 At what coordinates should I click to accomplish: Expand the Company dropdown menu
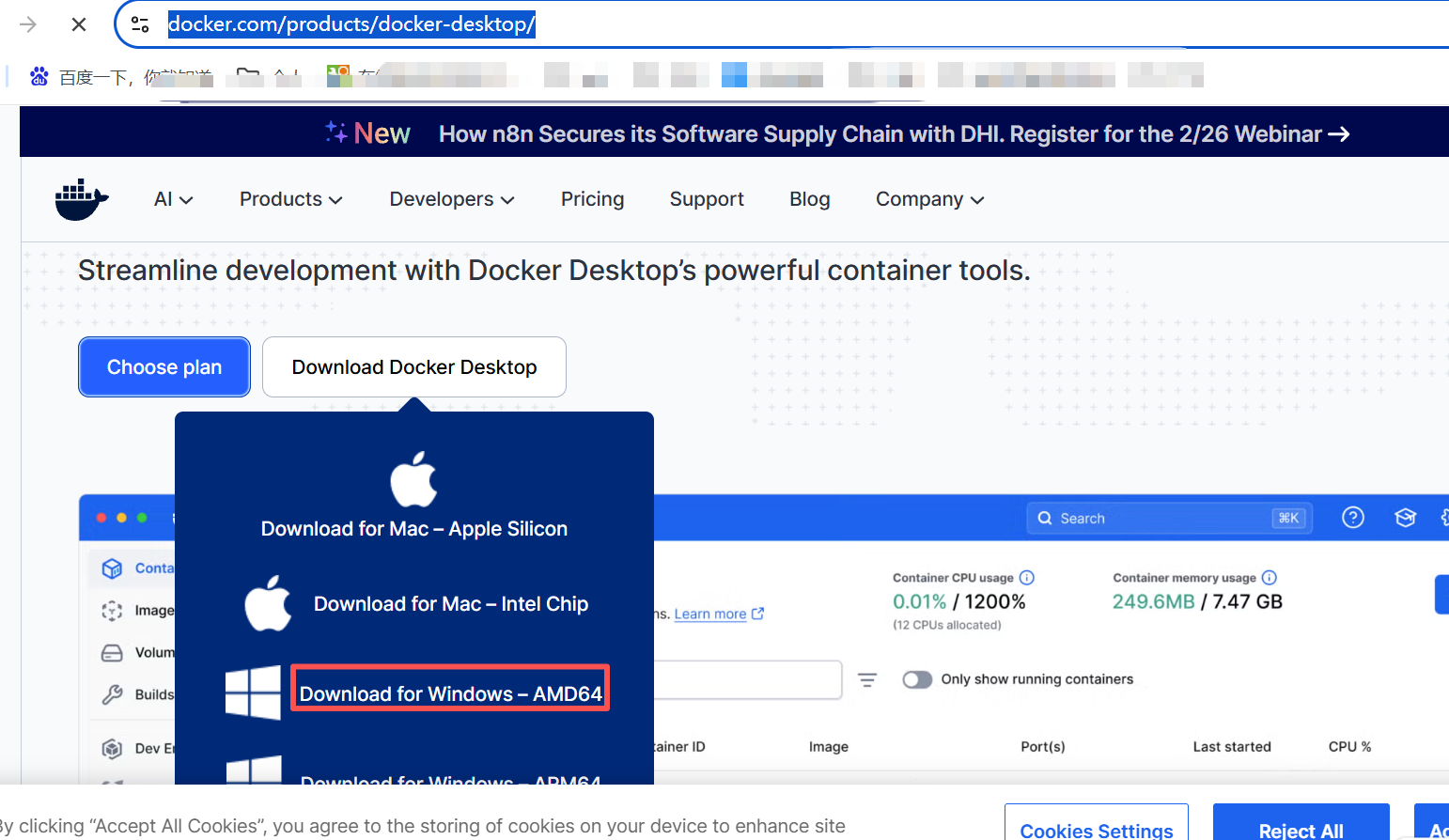(928, 199)
